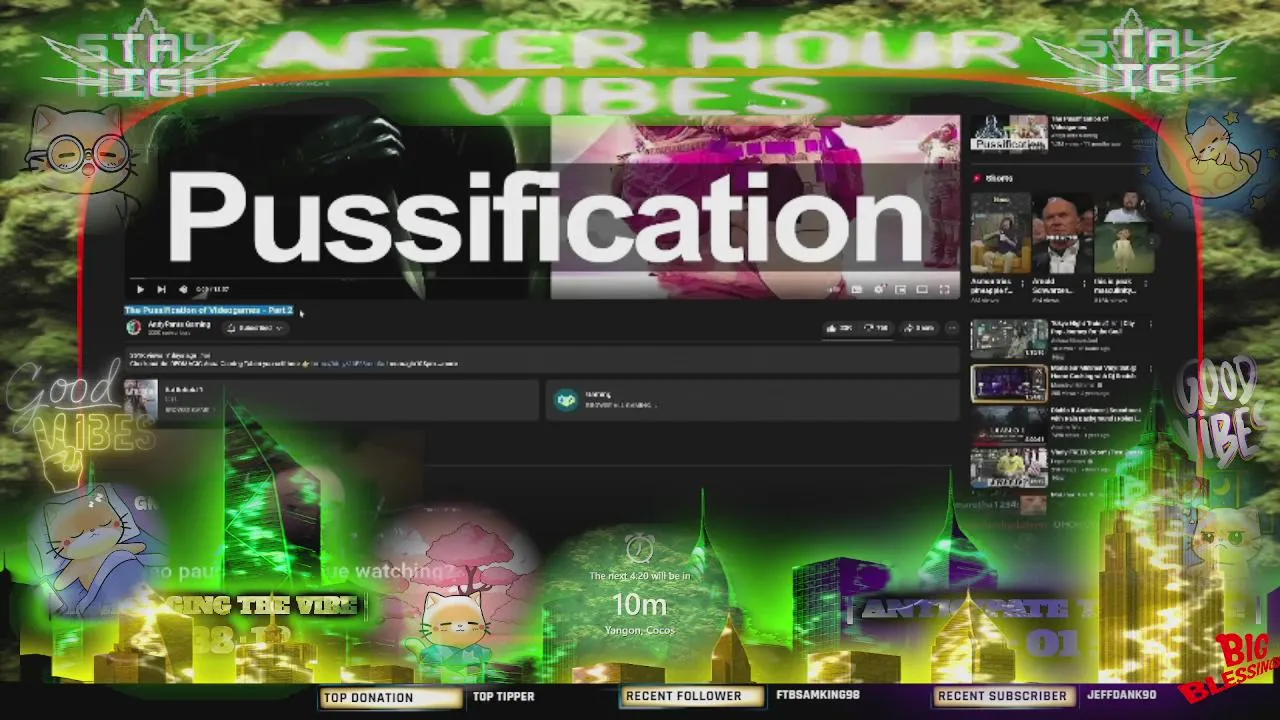1280x720 pixels.
Task: Open the channel avatar below the video title
Action: point(133,327)
